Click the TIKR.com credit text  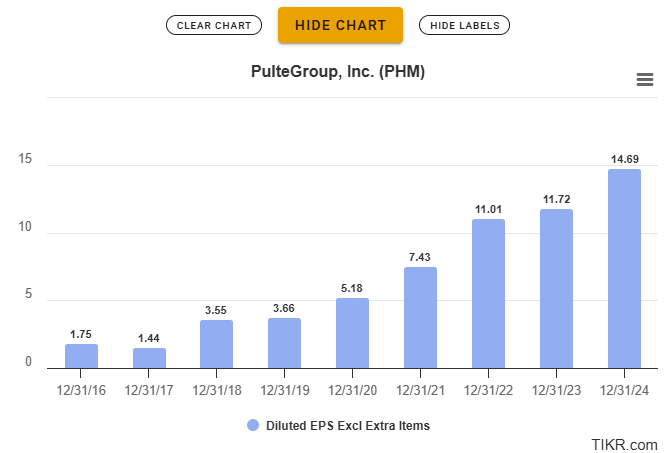[x=624, y=444]
